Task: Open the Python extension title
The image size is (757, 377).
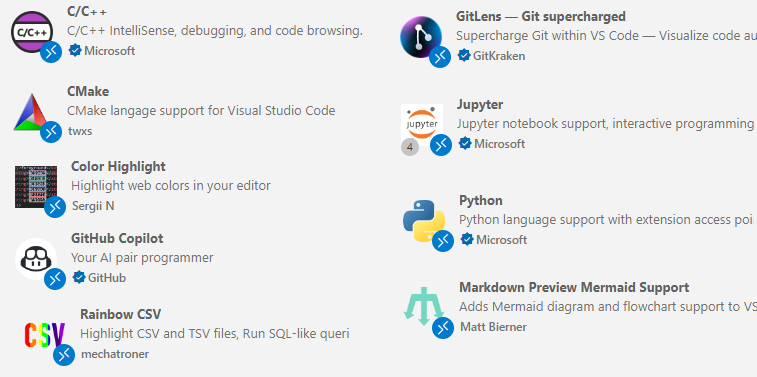Action: [481, 200]
